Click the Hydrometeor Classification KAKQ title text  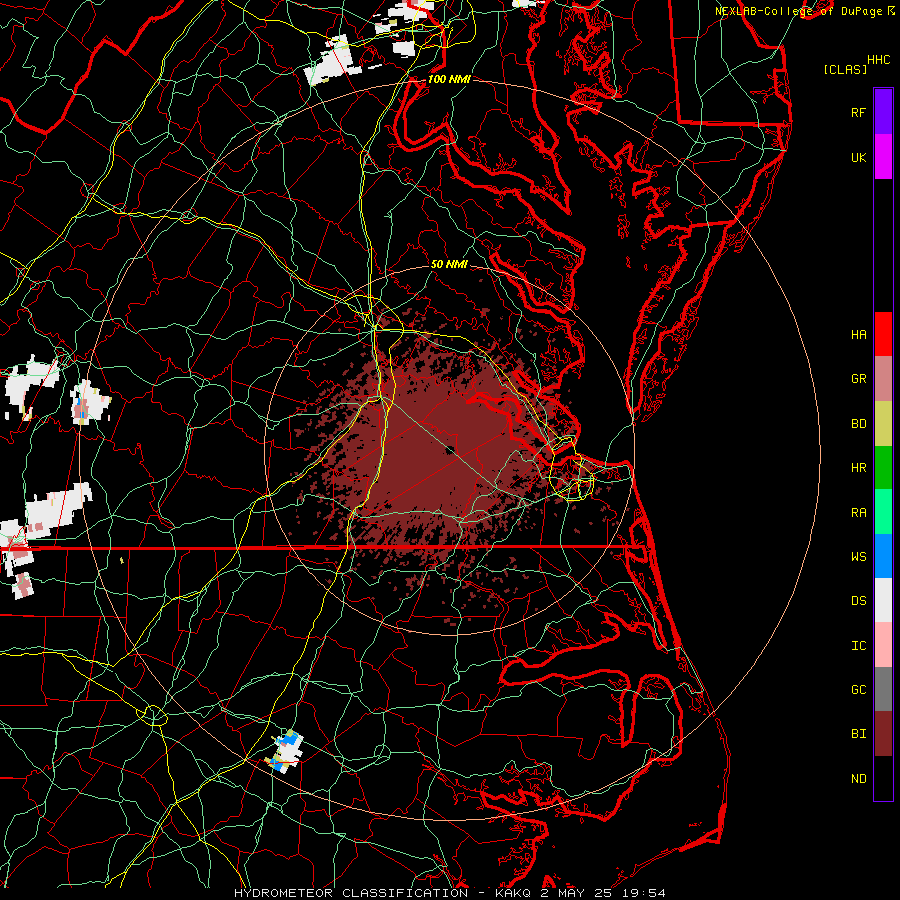449,893
